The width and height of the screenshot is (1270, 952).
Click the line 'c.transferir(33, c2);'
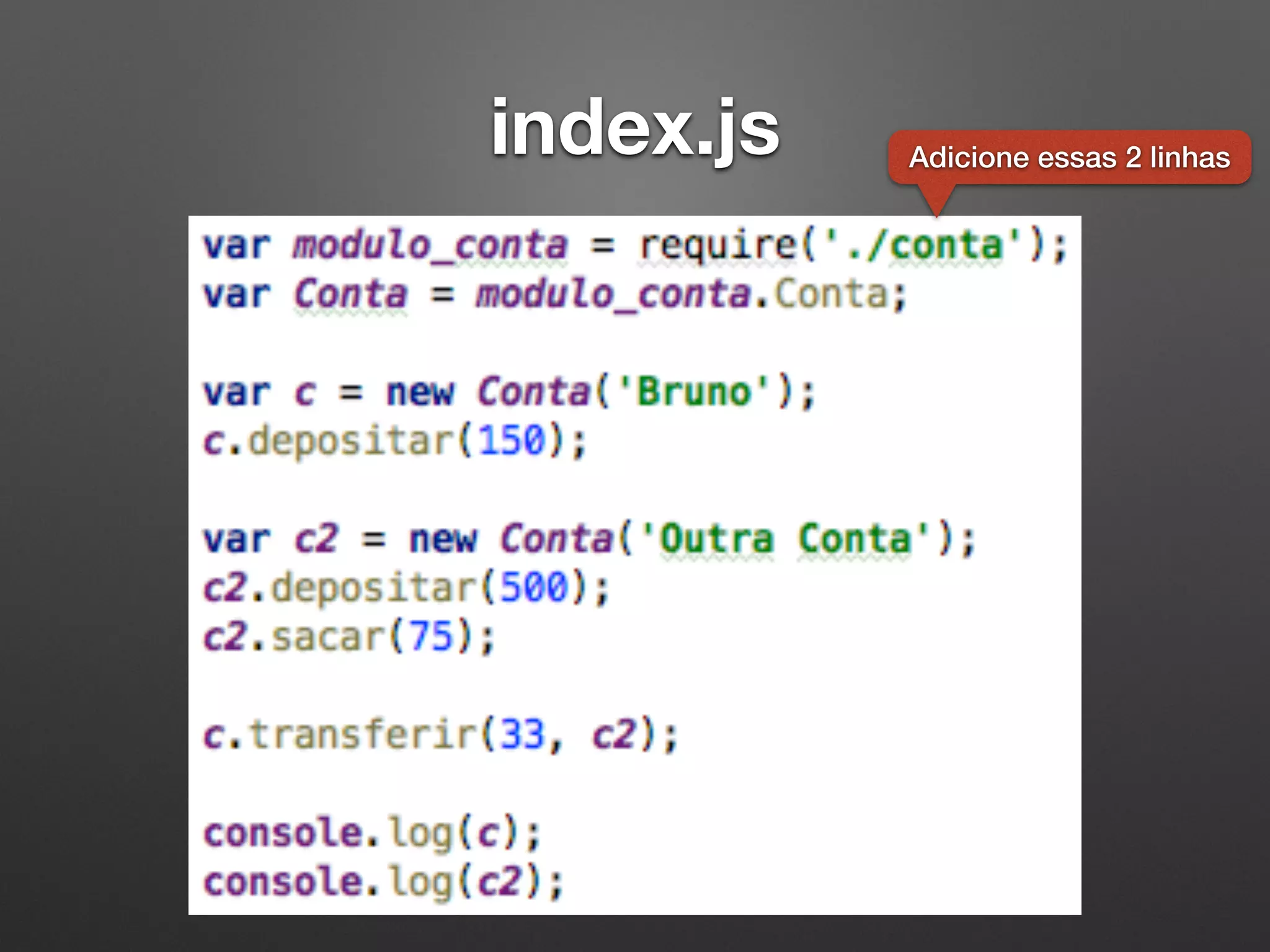pyautogui.click(x=441, y=736)
